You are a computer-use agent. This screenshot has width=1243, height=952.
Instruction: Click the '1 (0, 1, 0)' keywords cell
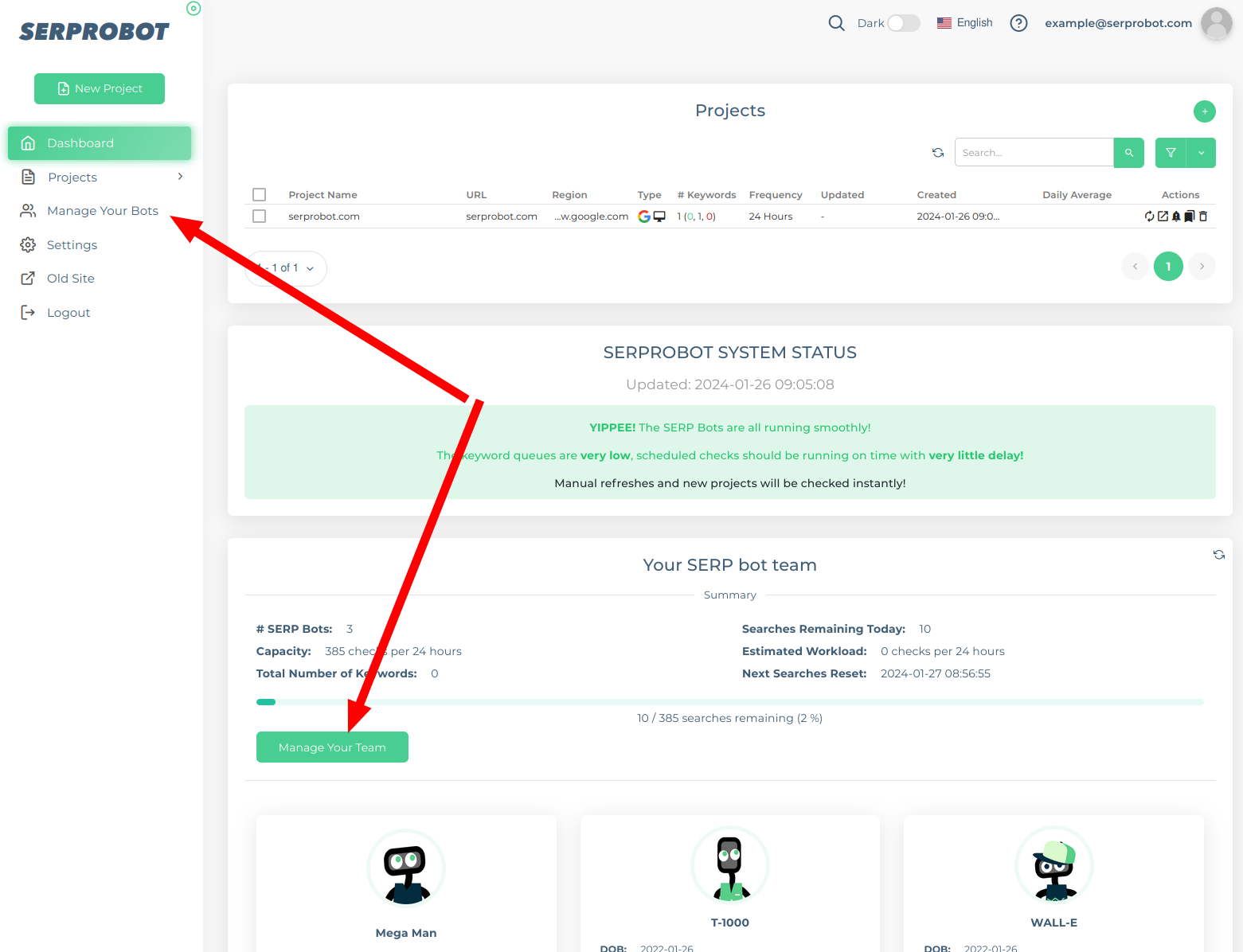coord(696,217)
